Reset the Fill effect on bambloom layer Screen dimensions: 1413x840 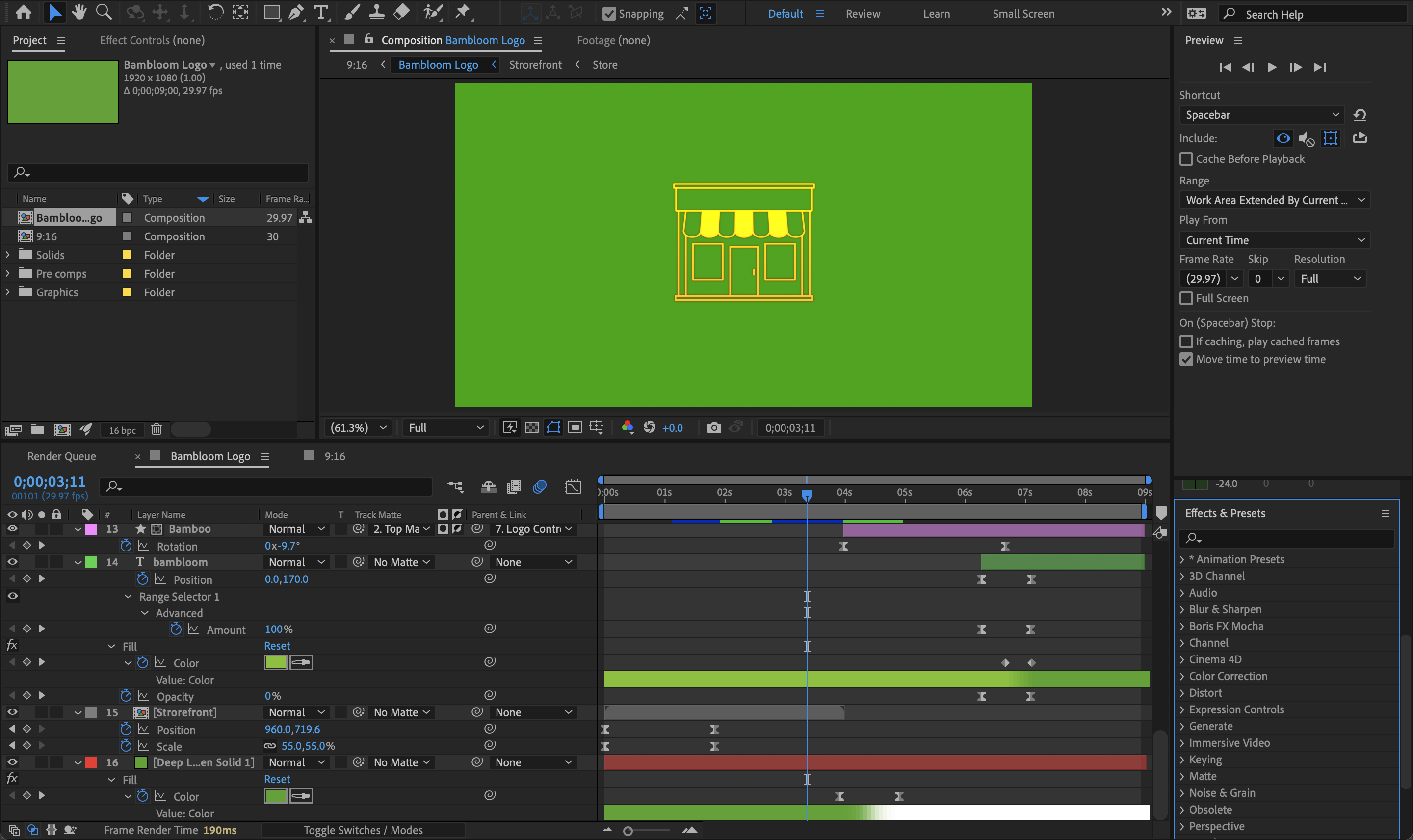(277, 646)
